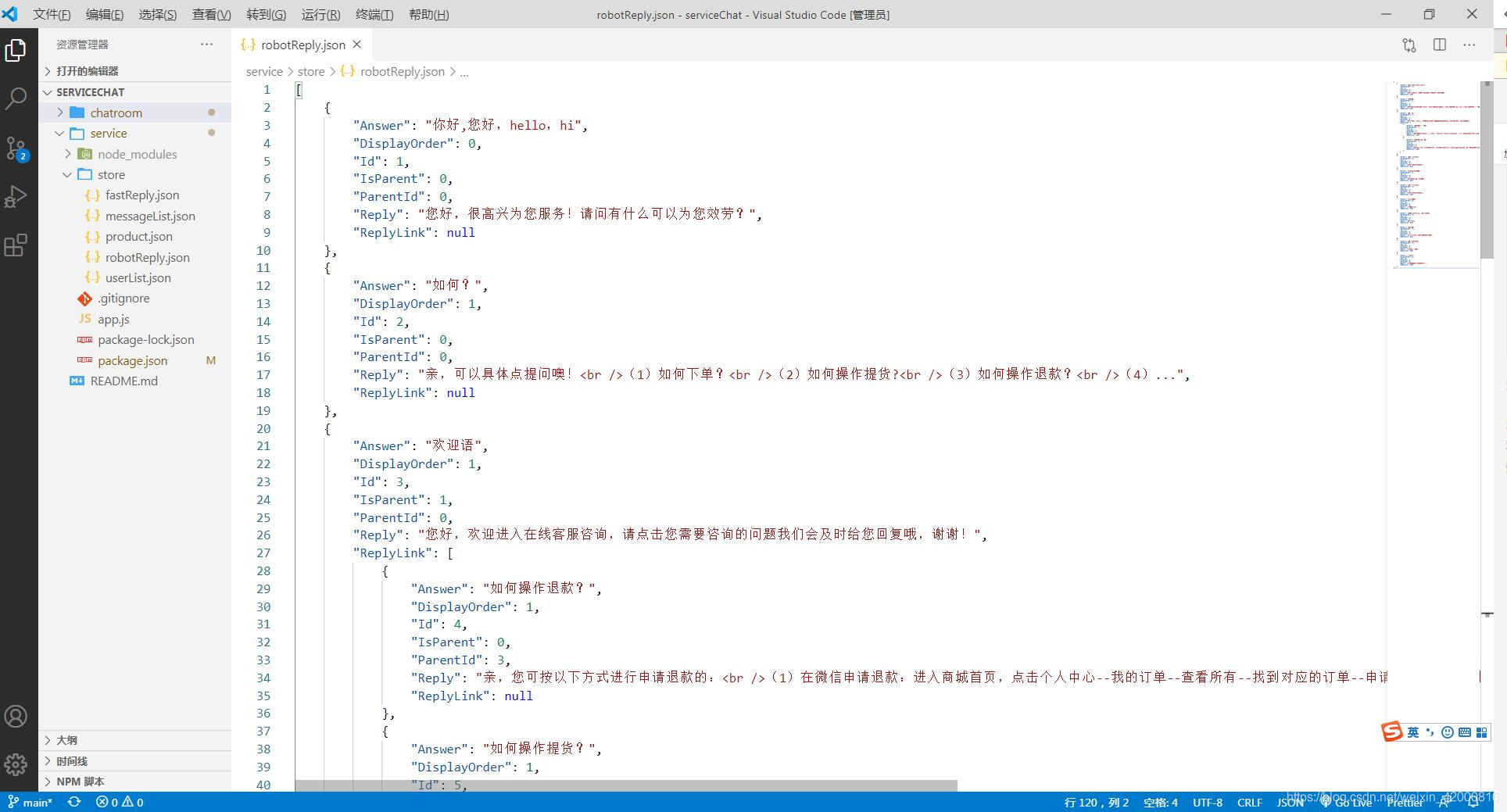Open editor More Actions ellipsis menu

1469,45
